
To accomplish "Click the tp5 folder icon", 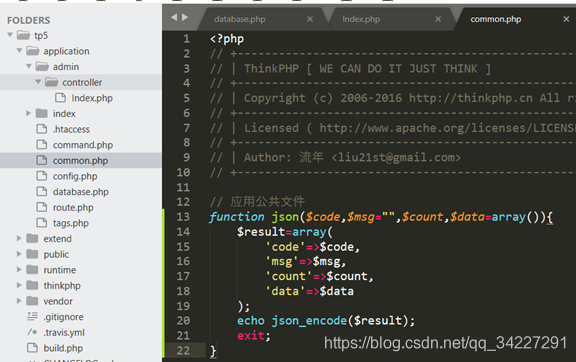I will coord(24,35).
